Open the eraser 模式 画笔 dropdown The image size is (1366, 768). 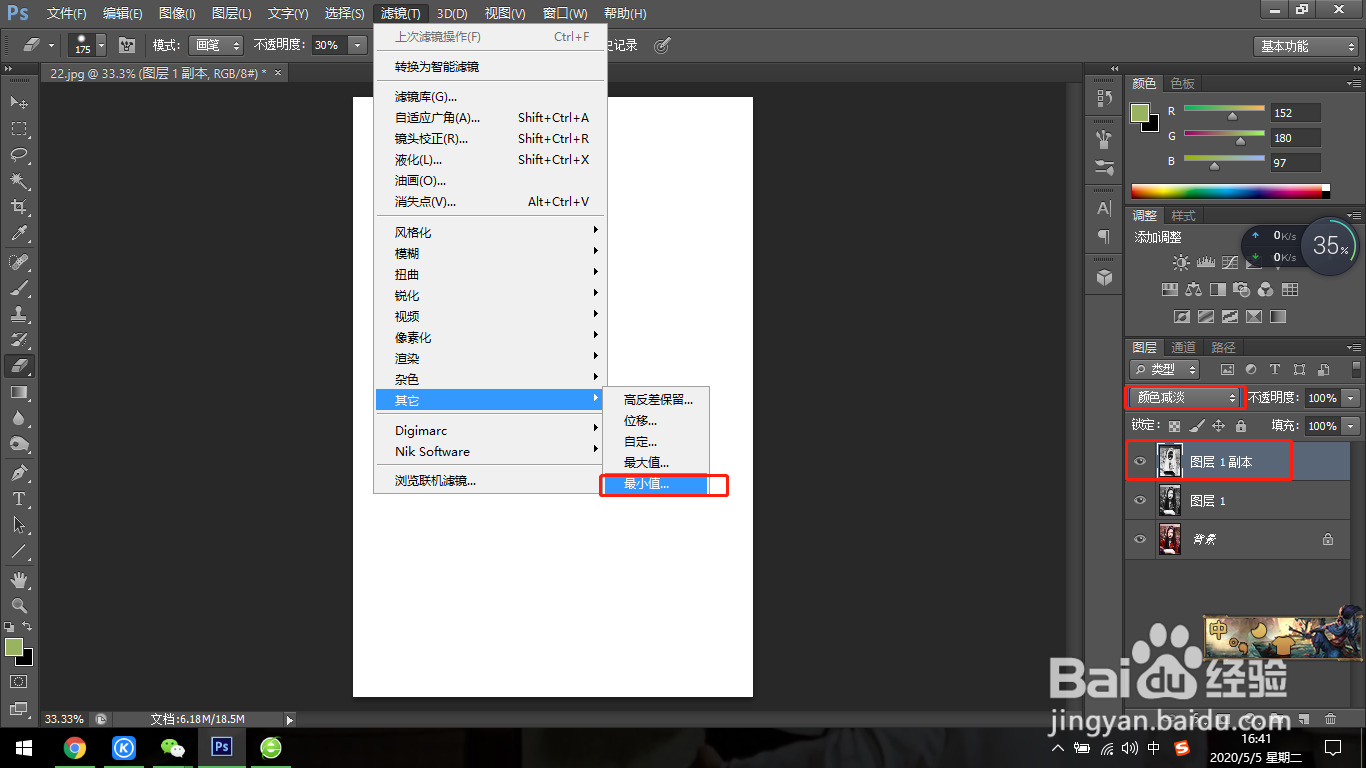click(x=217, y=45)
